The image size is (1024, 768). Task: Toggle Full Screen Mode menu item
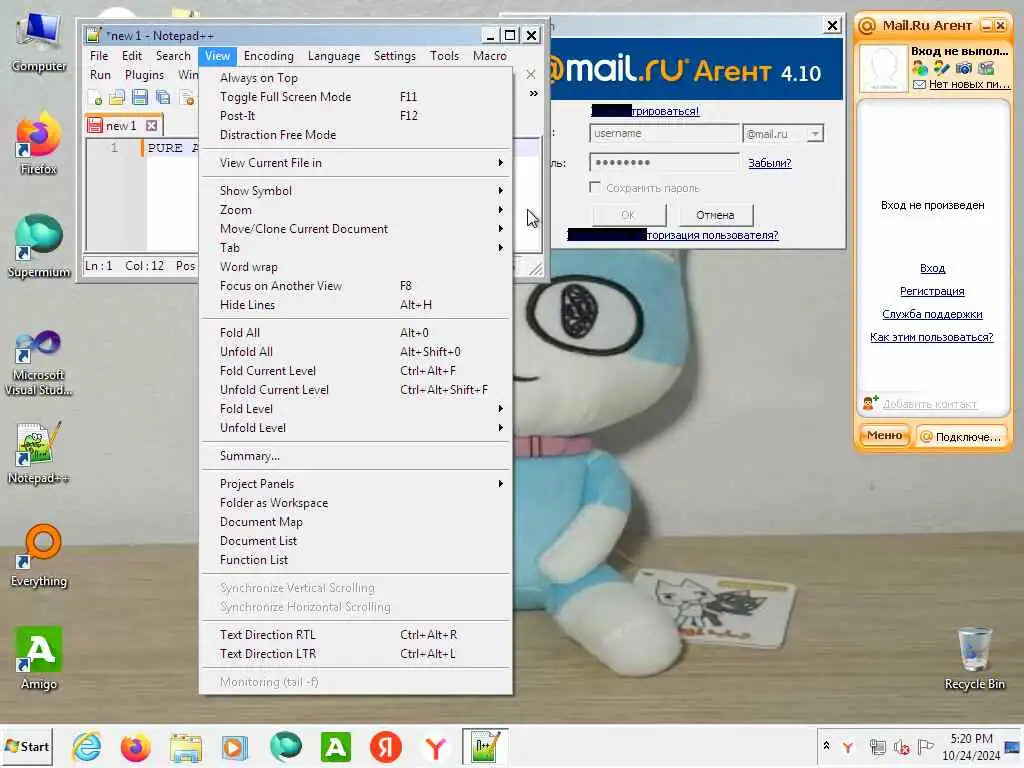tap(355, 97)
